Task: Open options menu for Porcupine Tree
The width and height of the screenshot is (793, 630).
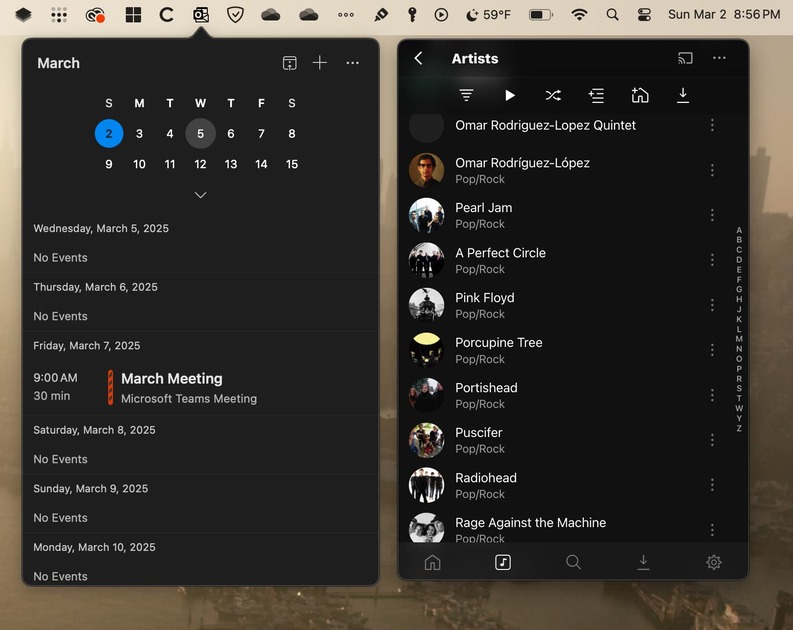Action: click(712, 350)
